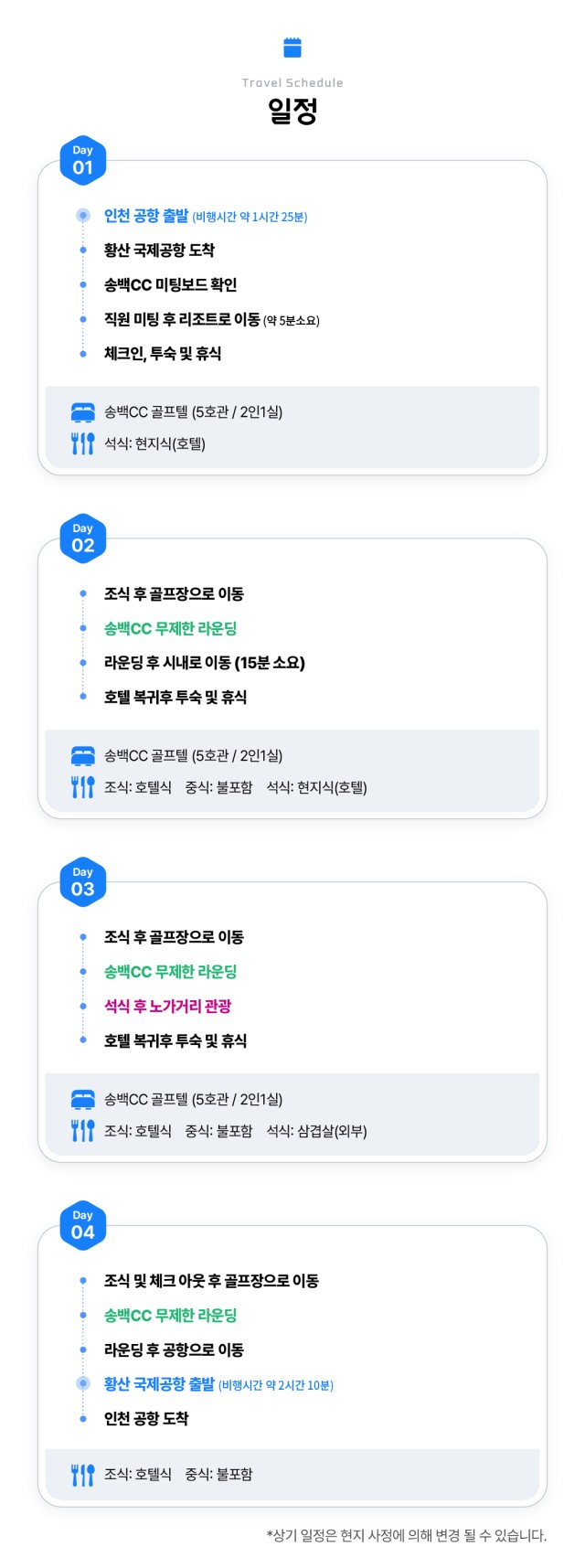Click Day 04 송백CC 무제한 라운딩 text
The image size is (585, 1568).
[x=171, y=1315]
